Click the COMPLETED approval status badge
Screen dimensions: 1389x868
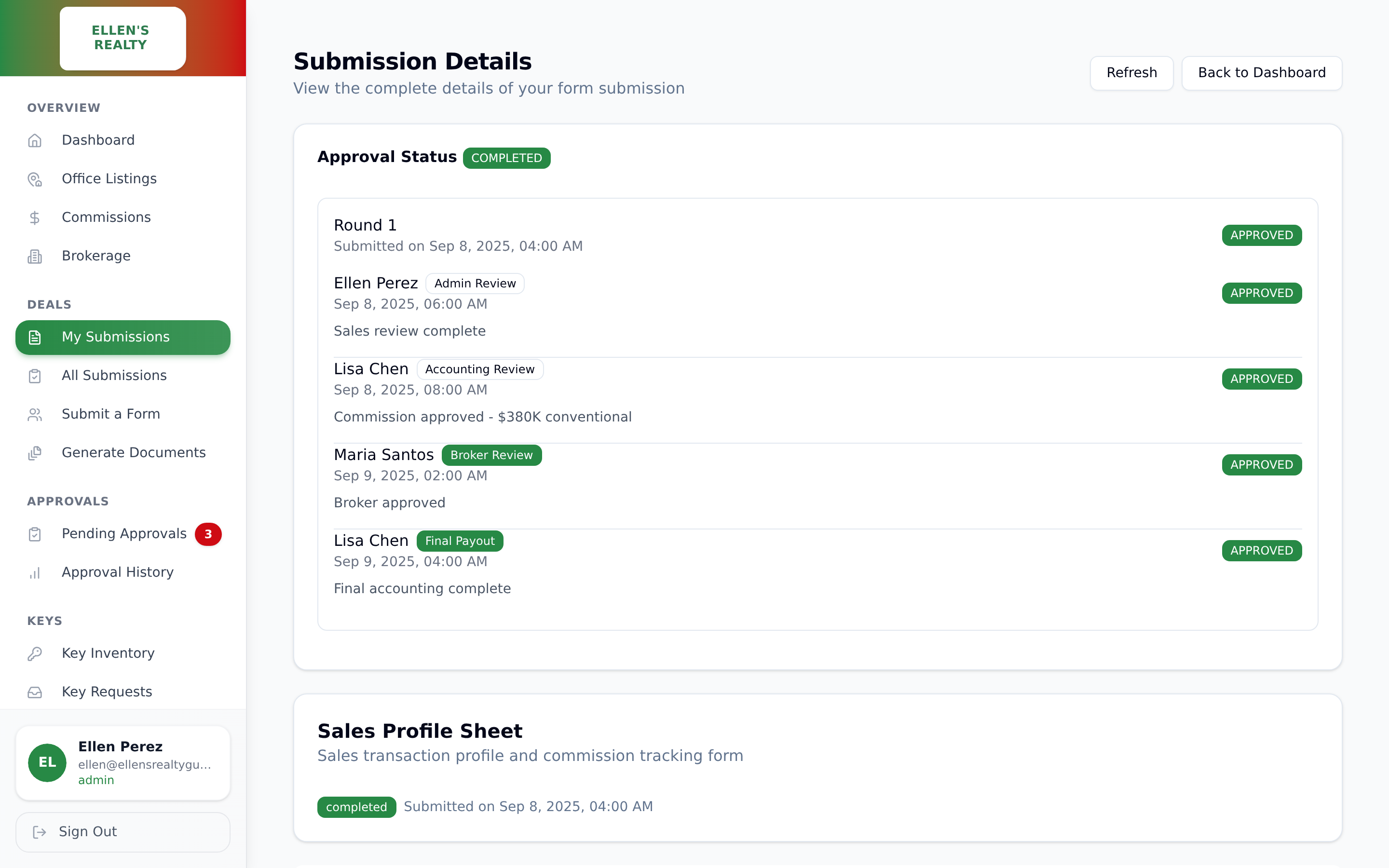point(506,158)
